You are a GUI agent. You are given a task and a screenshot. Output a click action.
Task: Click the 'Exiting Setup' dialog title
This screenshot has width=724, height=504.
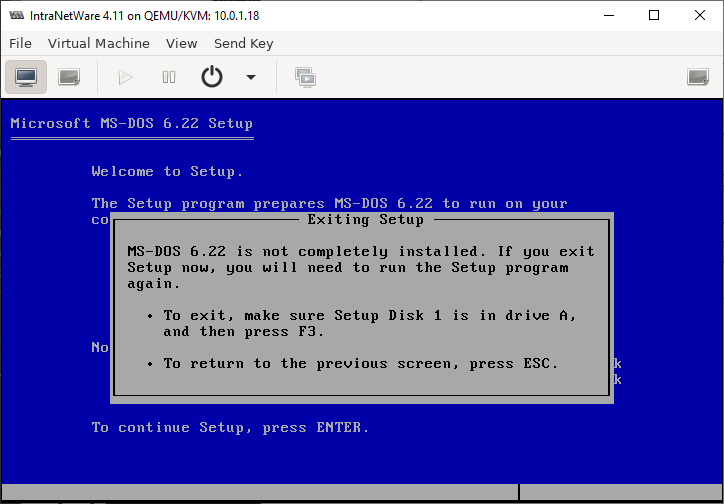[x=365, y=220]
